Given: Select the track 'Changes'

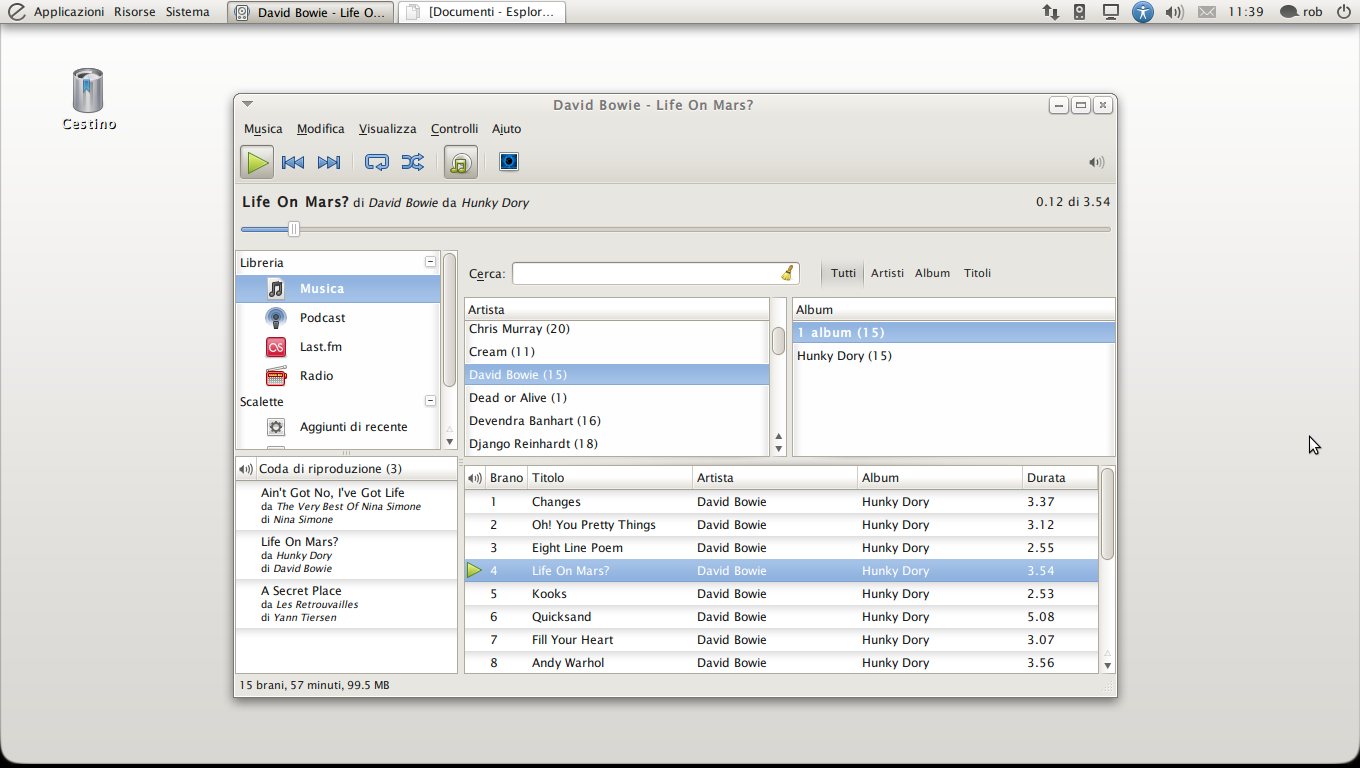Looking at the screenshot, I should [781, 502].
